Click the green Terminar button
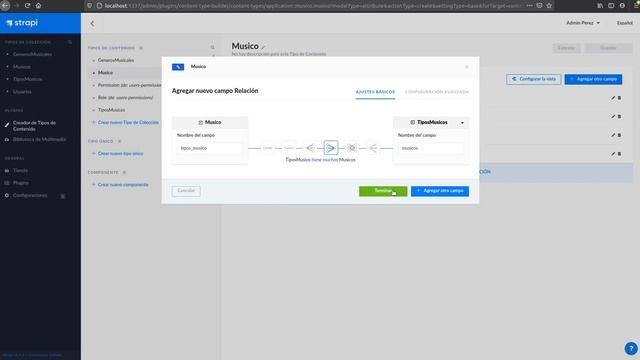Image resolution: width=640 pixels, height=360 pixels. (383, 191)
